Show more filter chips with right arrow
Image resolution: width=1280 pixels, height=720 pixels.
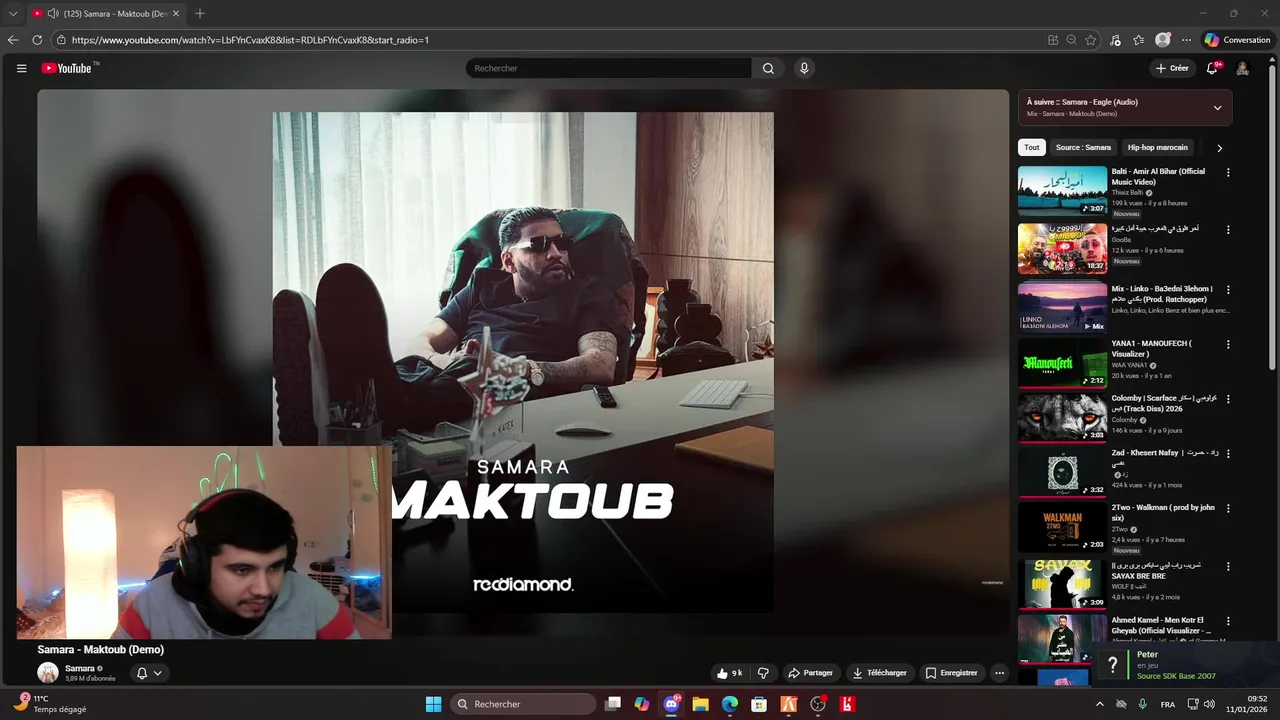(x=1219, y=147)
